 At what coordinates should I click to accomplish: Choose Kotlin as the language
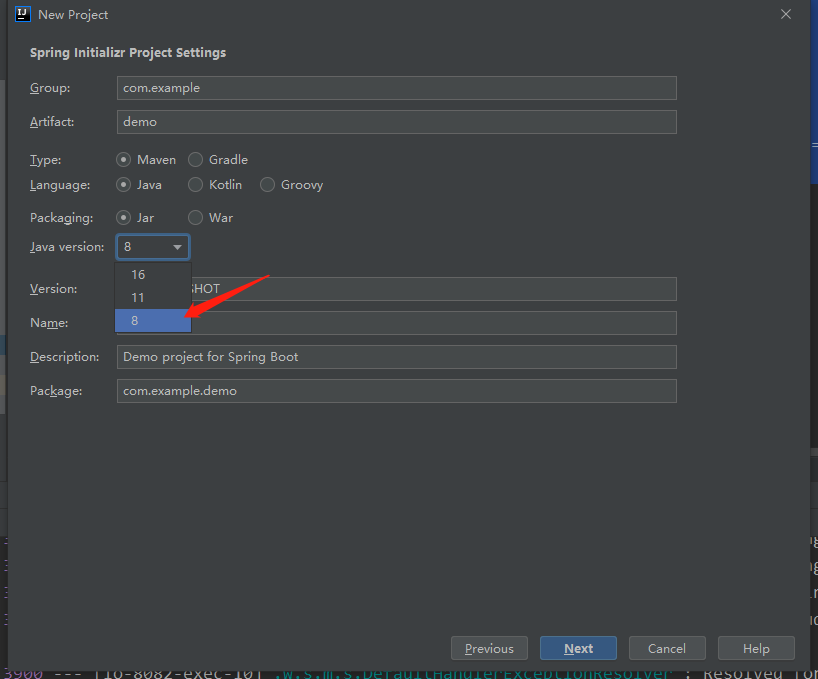(x=195, y=185)
